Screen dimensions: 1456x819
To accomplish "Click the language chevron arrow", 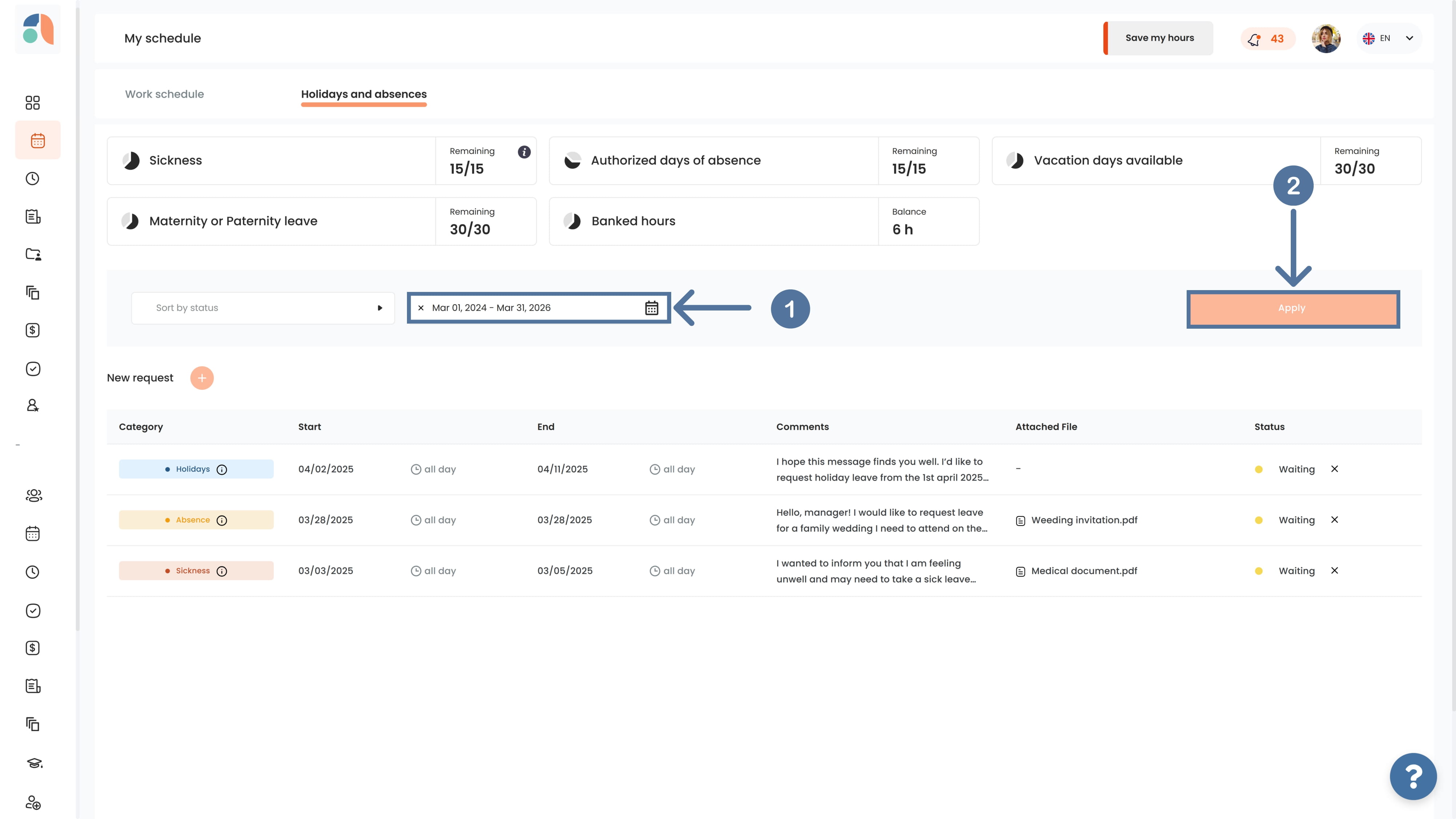I will click(1410, 39).
